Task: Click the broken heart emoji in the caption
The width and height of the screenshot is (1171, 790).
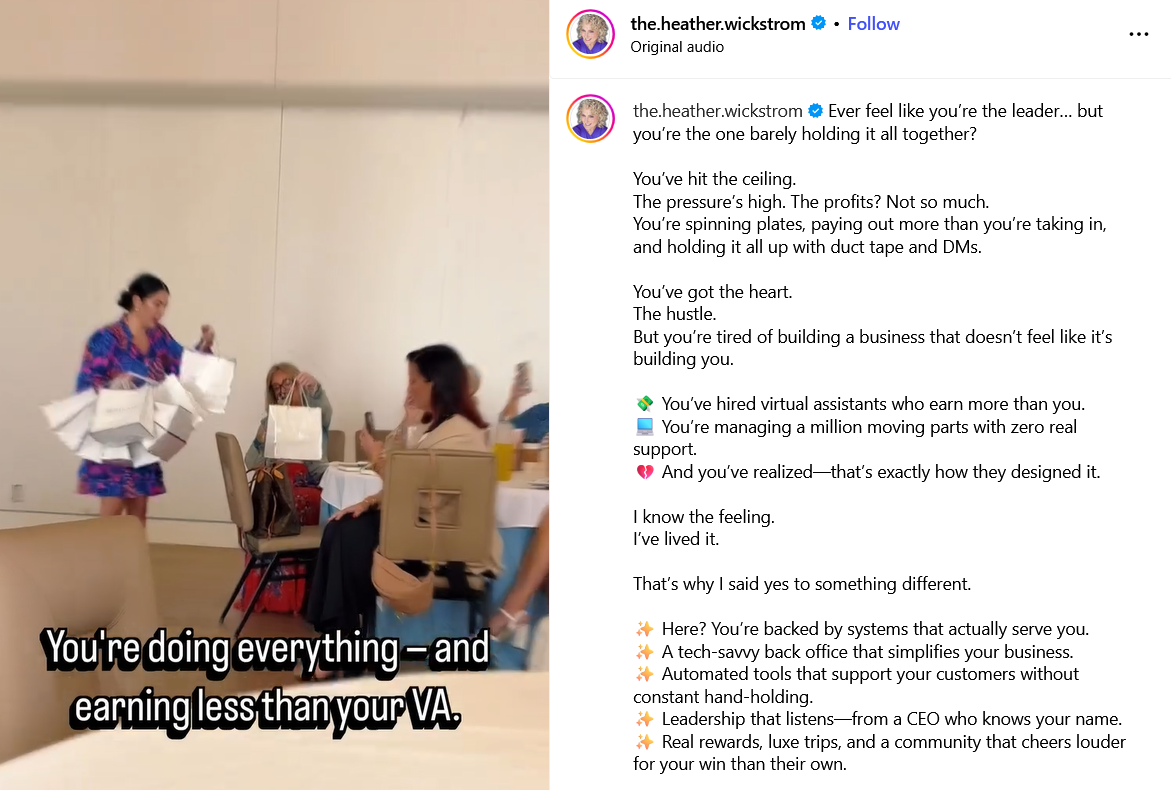Action: [644, 472]
